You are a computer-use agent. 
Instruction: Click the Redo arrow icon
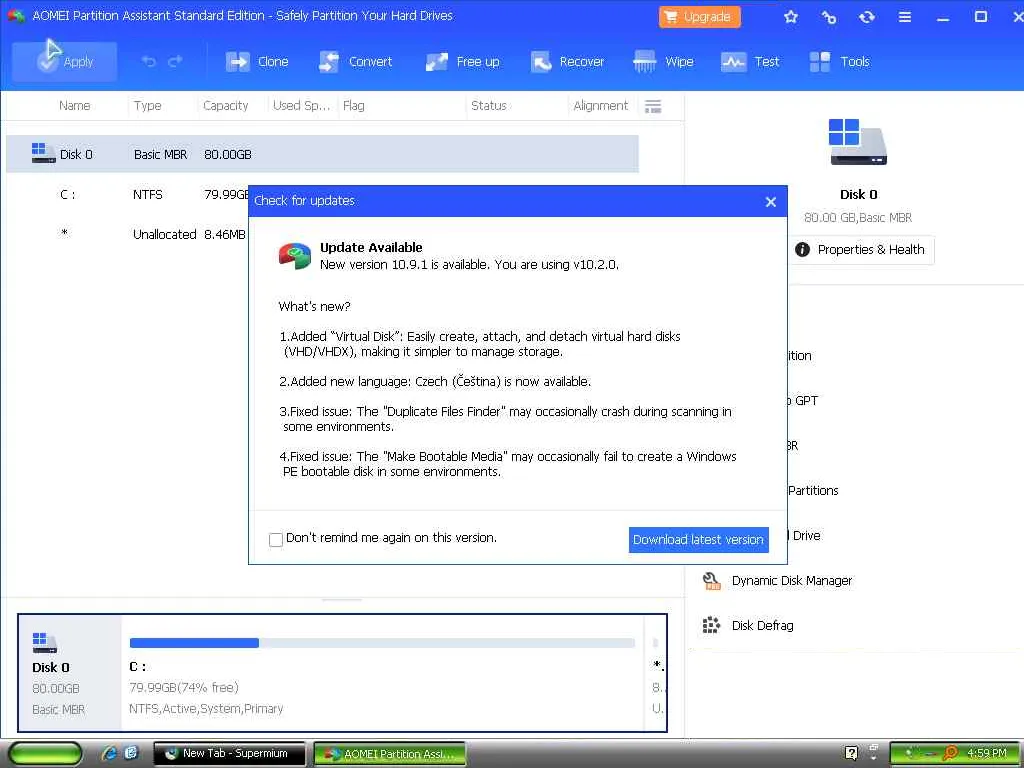175,61
